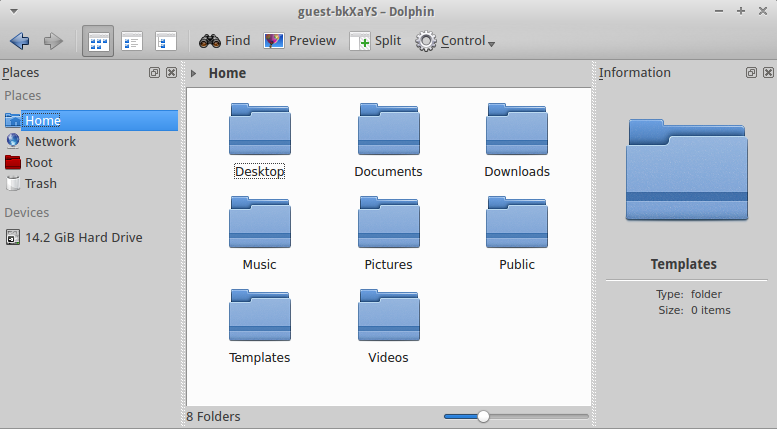
Task: Click the Downloads folder label
Action: [517, 171]
